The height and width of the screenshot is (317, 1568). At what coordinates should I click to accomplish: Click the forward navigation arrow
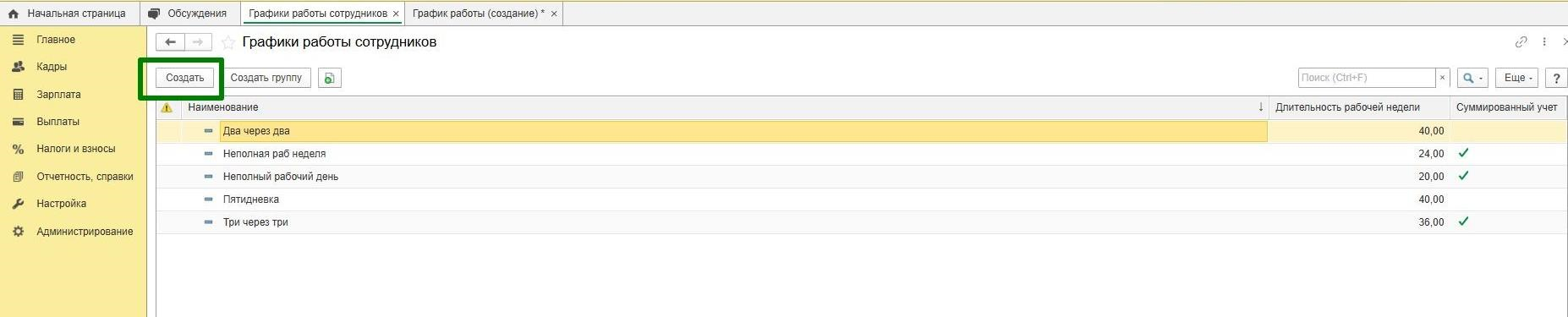197,42
